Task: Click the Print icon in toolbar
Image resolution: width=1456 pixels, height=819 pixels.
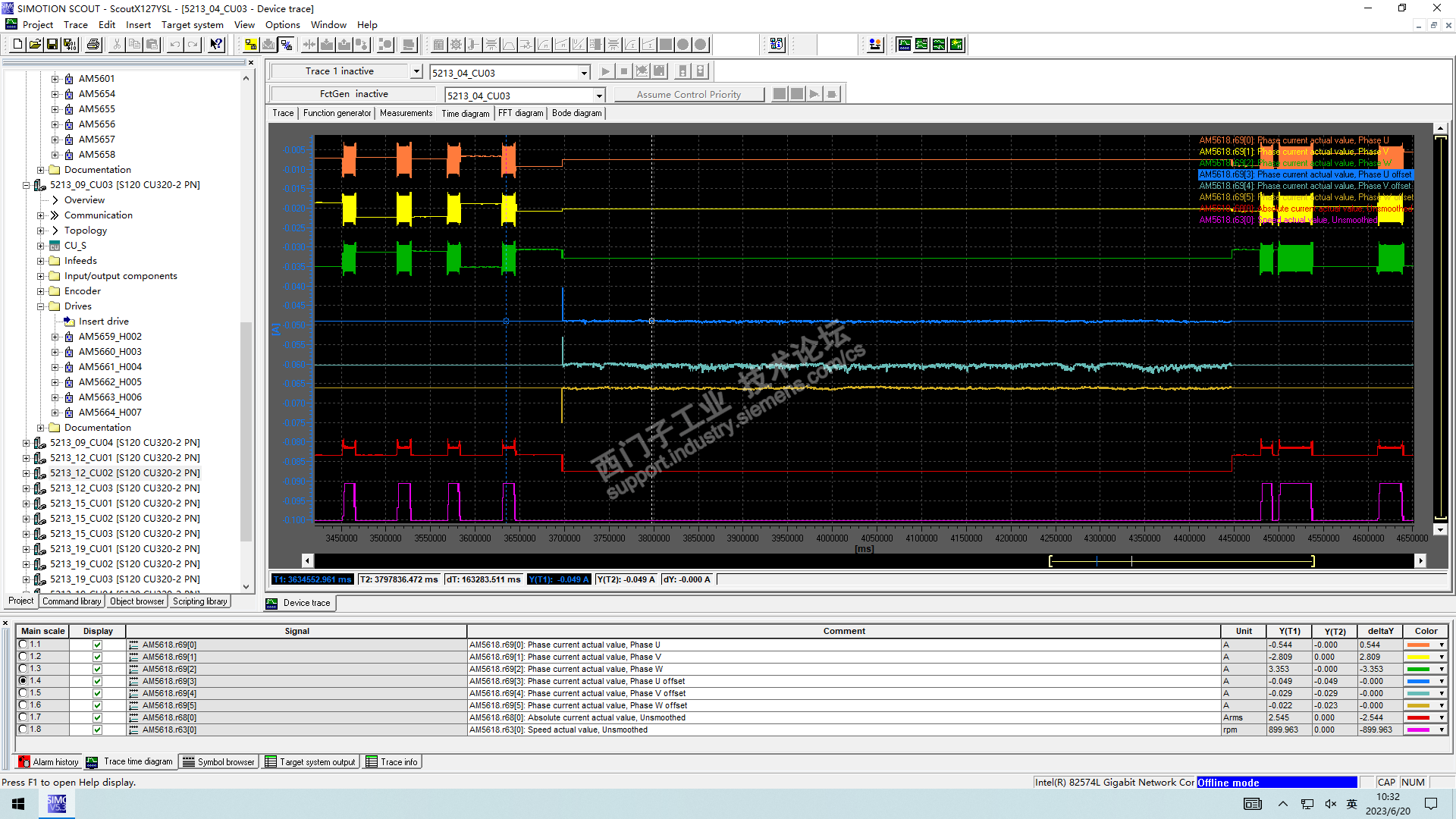Action: [x=93, y=45]
